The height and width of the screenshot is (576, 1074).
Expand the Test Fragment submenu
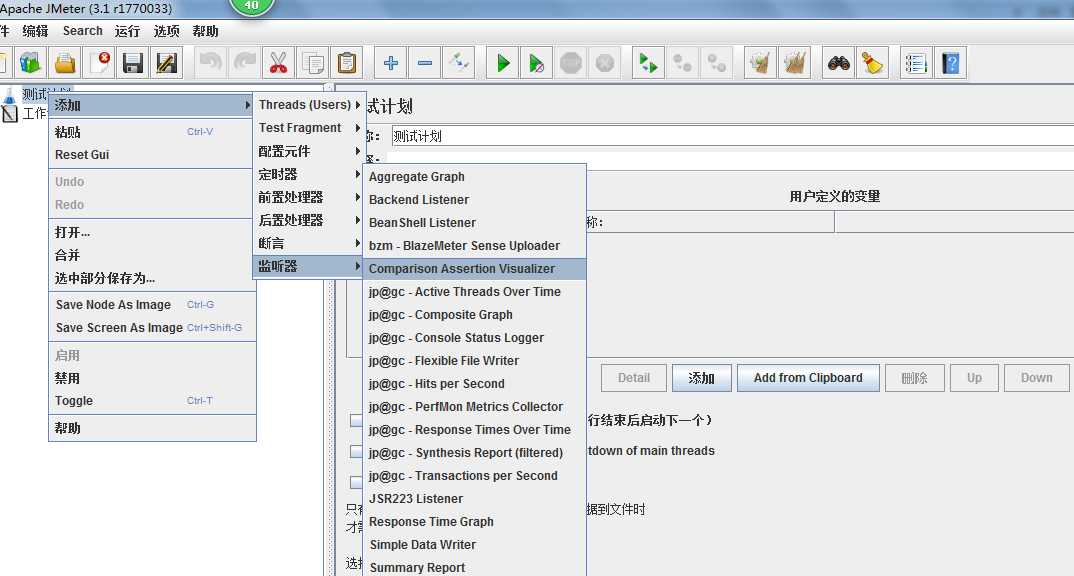[308, 128]
